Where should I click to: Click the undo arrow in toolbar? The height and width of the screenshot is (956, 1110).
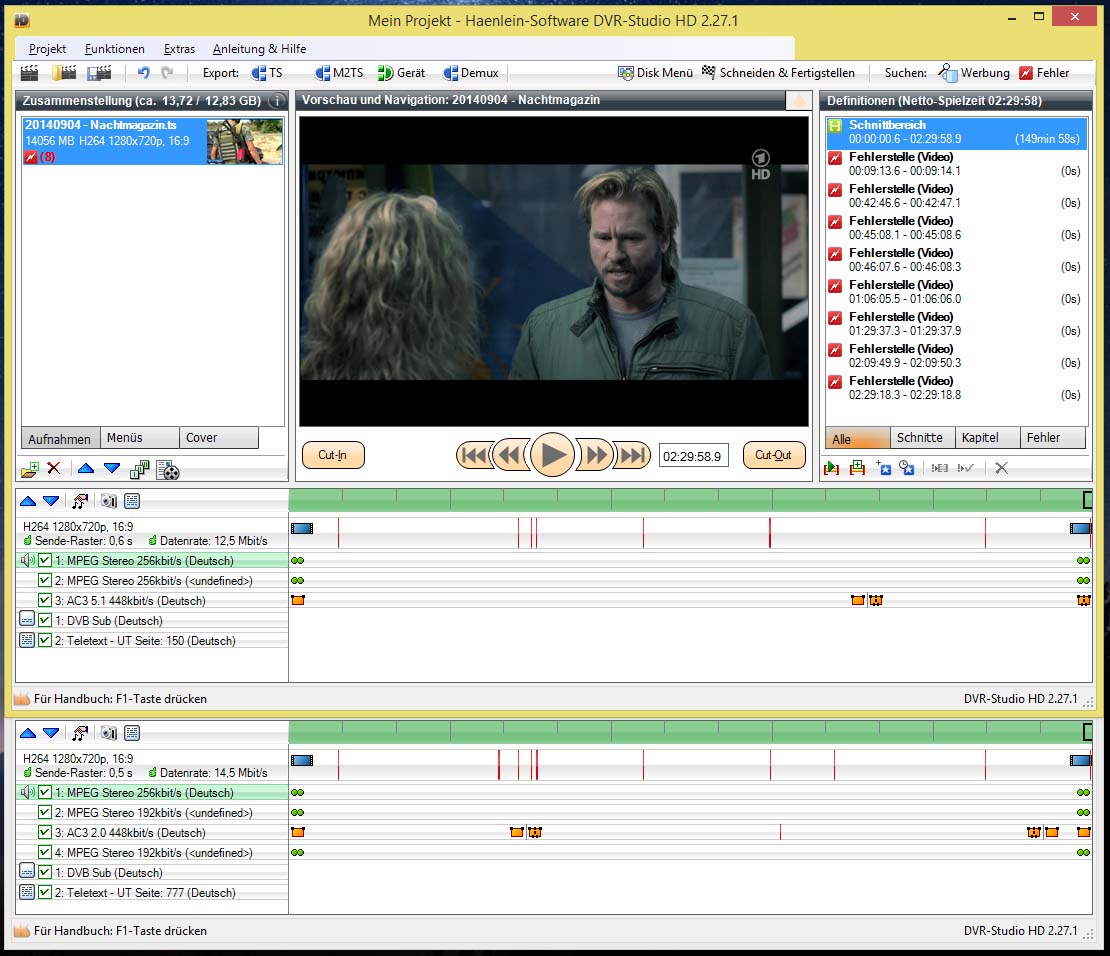pyautogui.click(x=144, y=73)
